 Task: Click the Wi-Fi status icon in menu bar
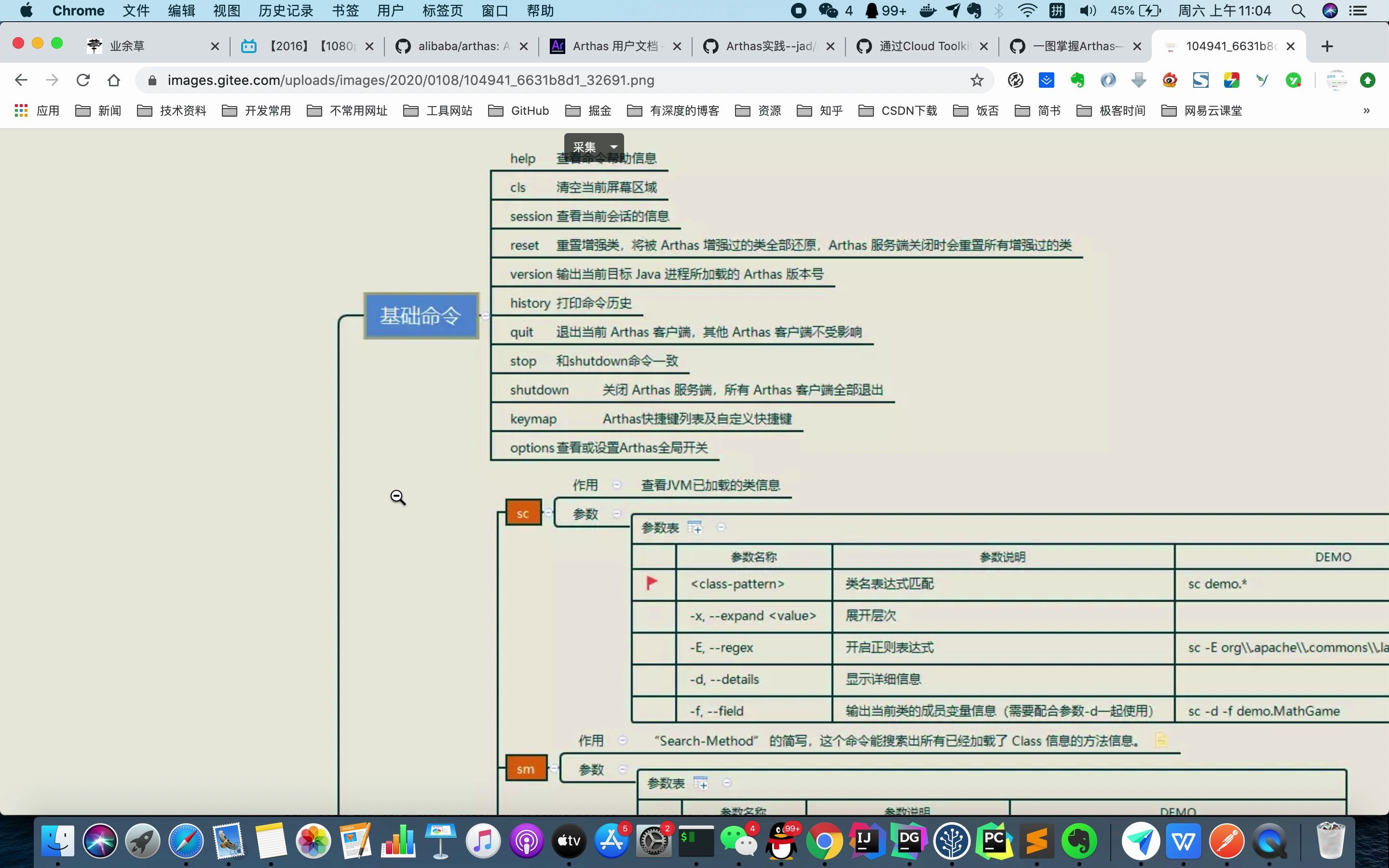pos(1027,11)
